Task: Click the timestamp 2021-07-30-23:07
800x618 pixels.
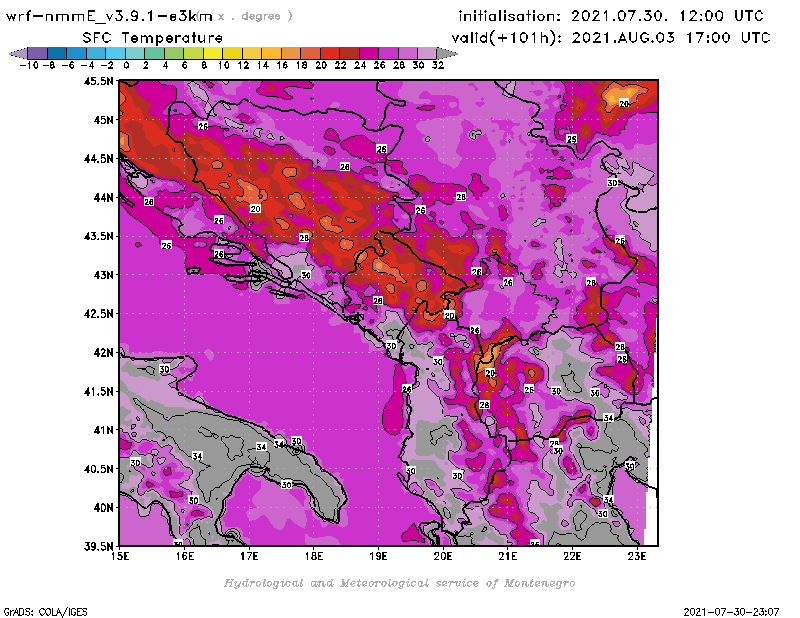Action: click(731, 612)
